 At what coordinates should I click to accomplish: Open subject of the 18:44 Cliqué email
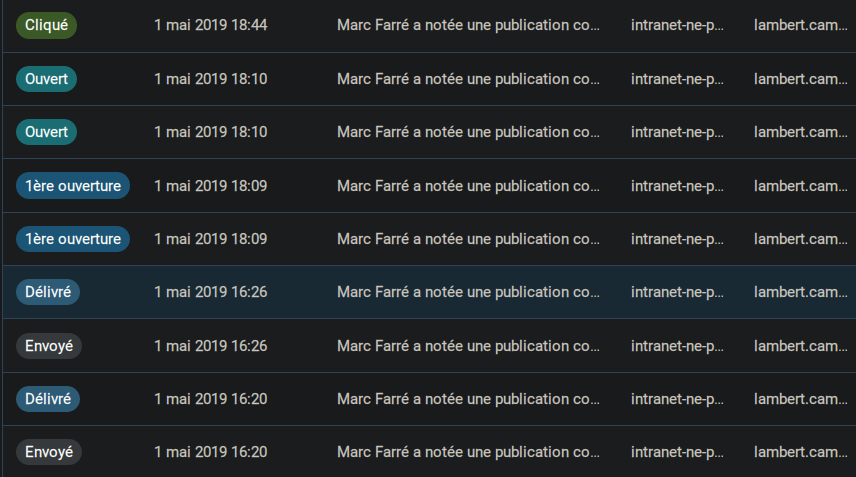(x=468, y=25)
